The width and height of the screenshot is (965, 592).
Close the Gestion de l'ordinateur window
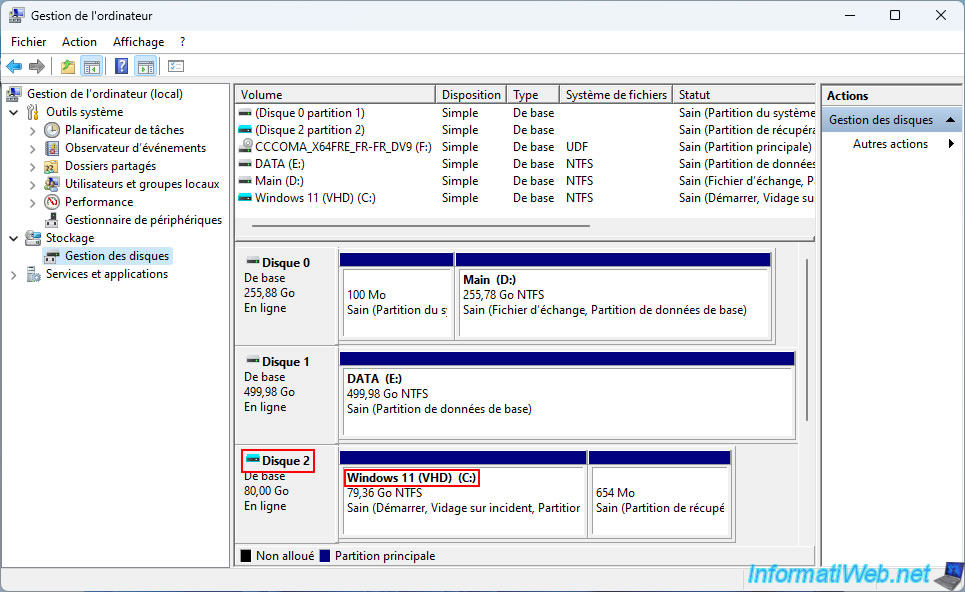coord(941,15)
